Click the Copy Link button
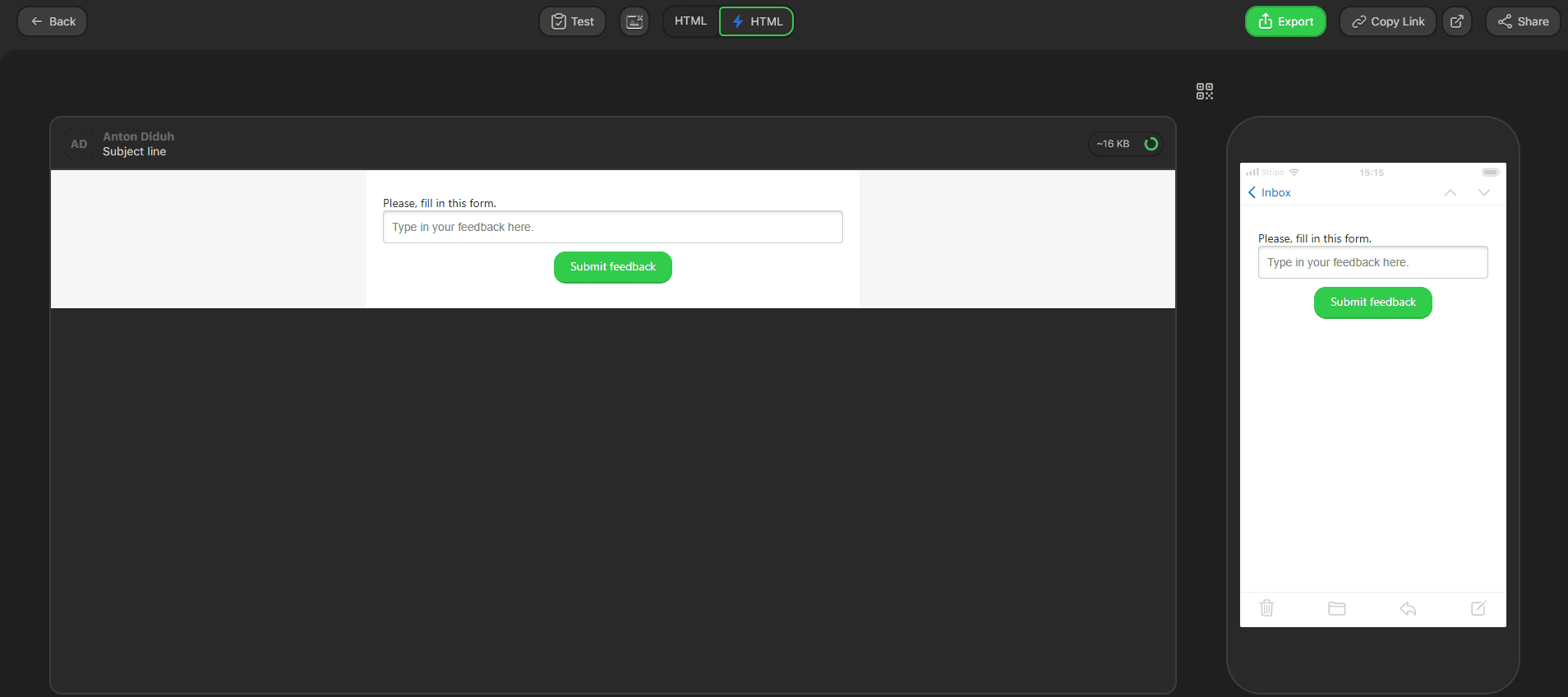 [1387, 21]
